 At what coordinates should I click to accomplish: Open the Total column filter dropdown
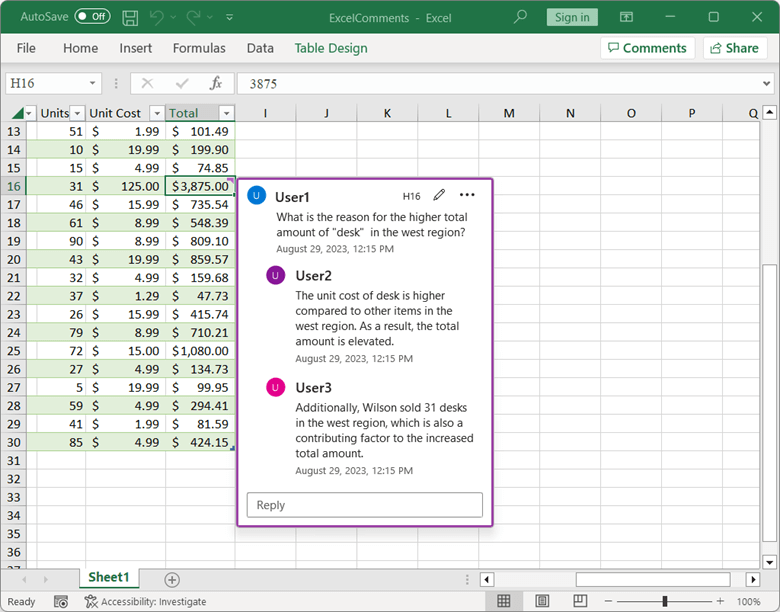(227, 113)
